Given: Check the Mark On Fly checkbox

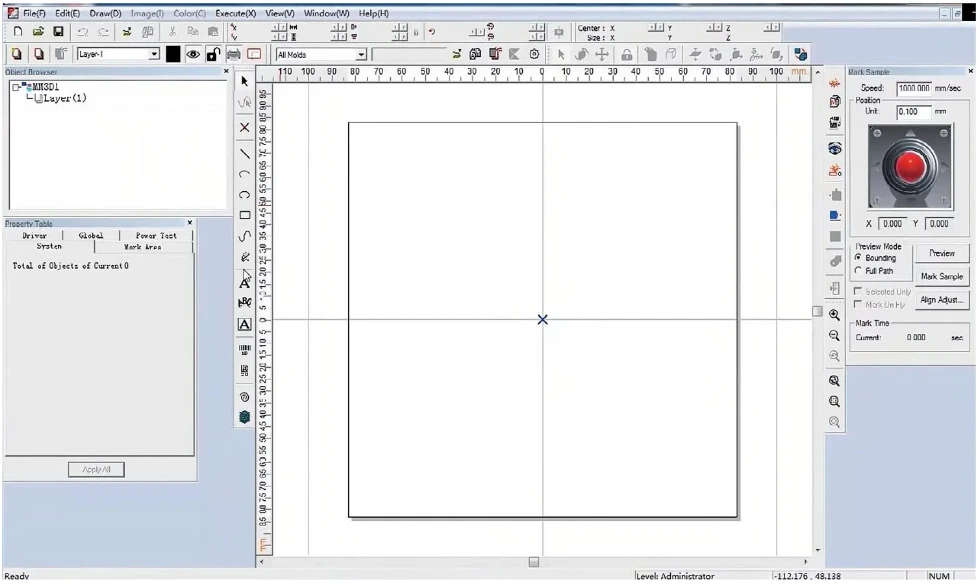Looking at the screenshot, I should (x=858, y=304).
